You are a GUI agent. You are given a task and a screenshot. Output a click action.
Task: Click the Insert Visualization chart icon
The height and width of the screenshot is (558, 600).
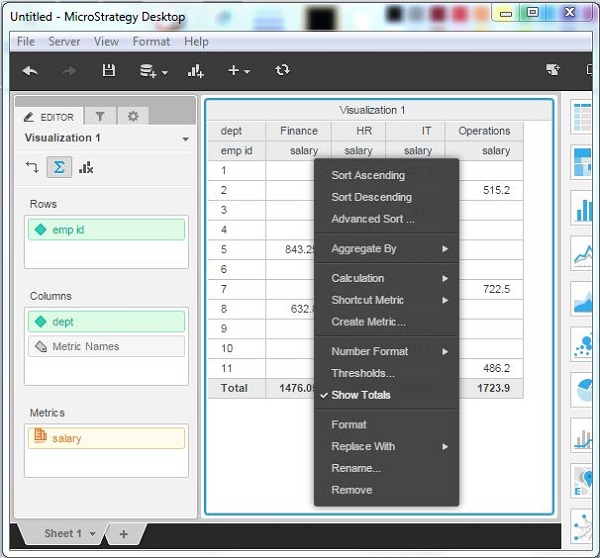coord(196,71)
